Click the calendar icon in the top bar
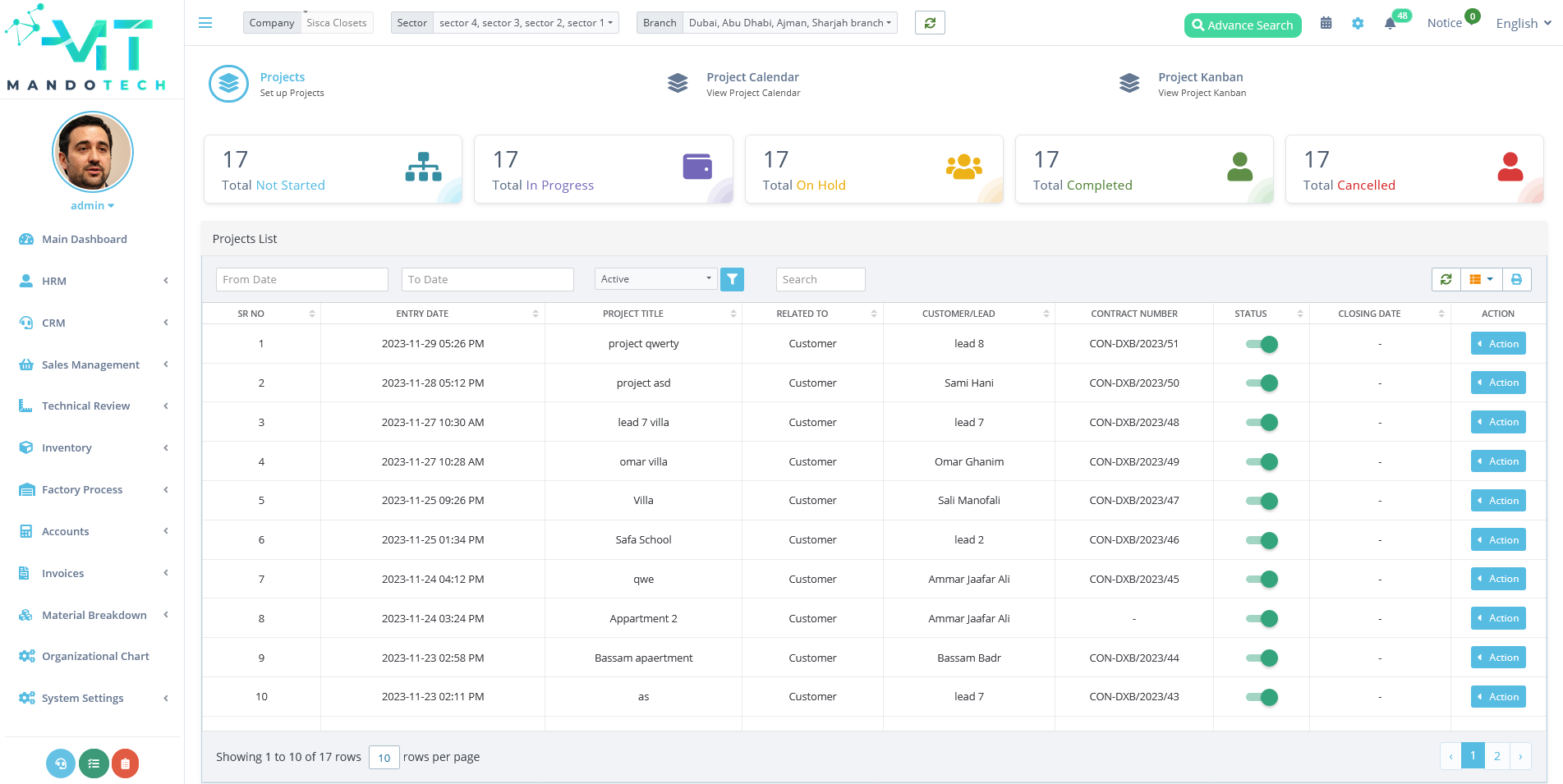The height and width of the screenshot is (784, 1563). [1326, 23]
